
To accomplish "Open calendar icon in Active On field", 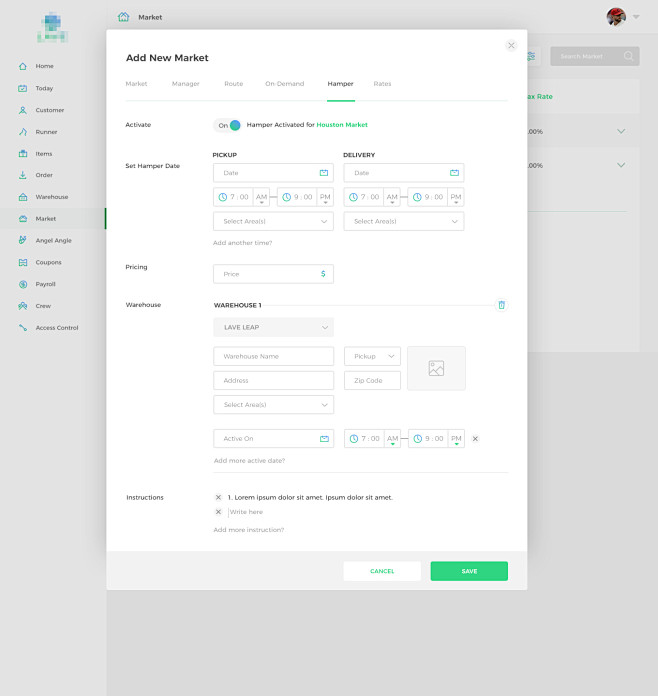I will click(x=323, y=439).
